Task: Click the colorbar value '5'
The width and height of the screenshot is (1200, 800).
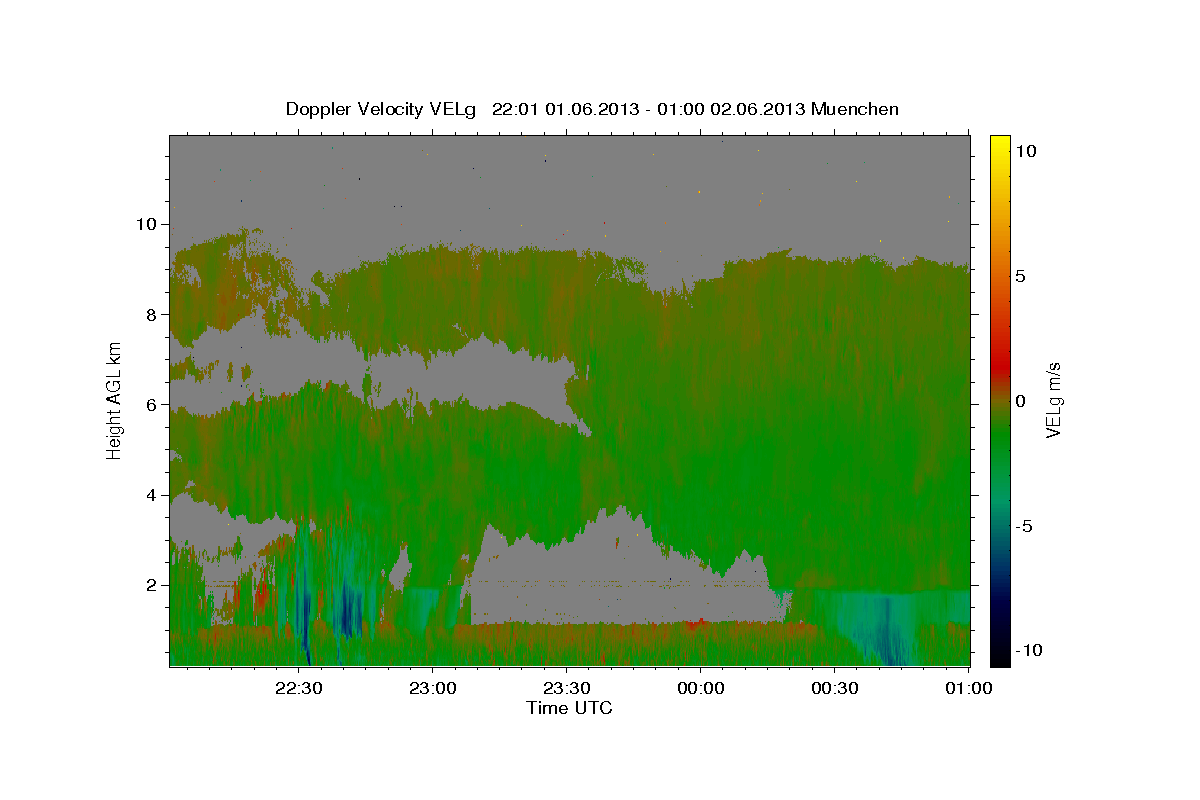Action: (1021, 276)
